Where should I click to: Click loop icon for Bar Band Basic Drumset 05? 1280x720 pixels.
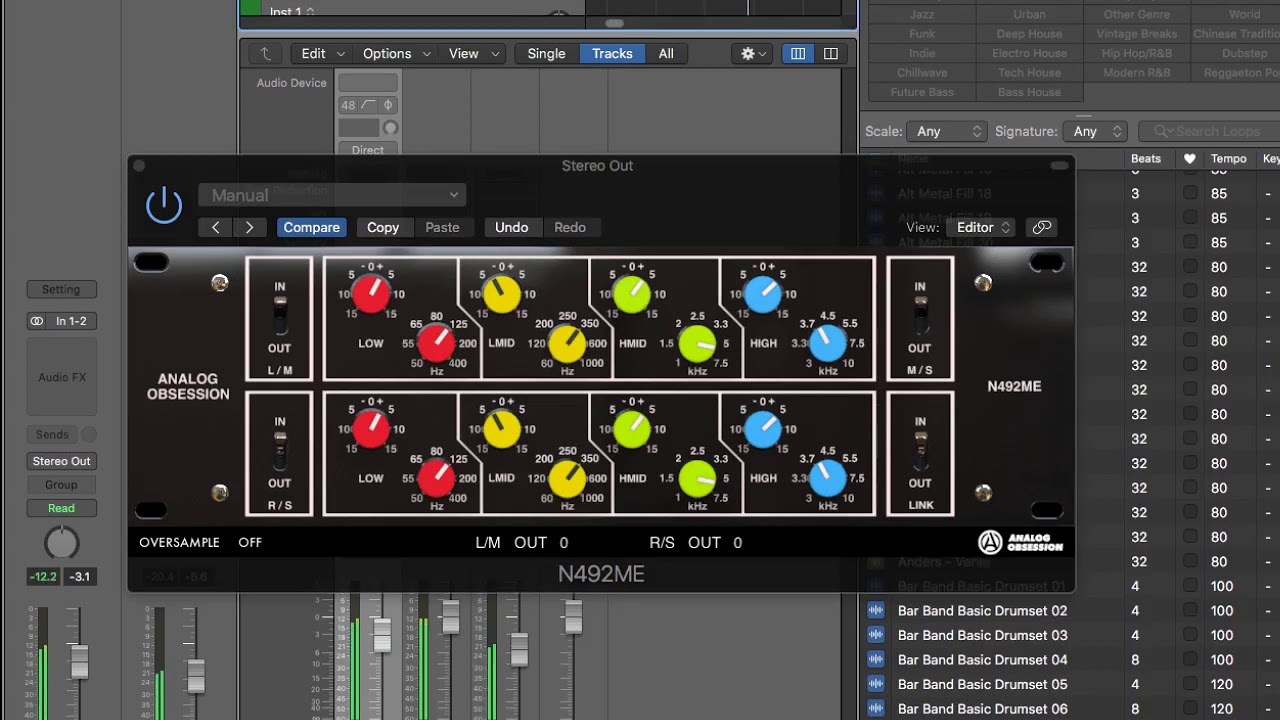[876, 684]
